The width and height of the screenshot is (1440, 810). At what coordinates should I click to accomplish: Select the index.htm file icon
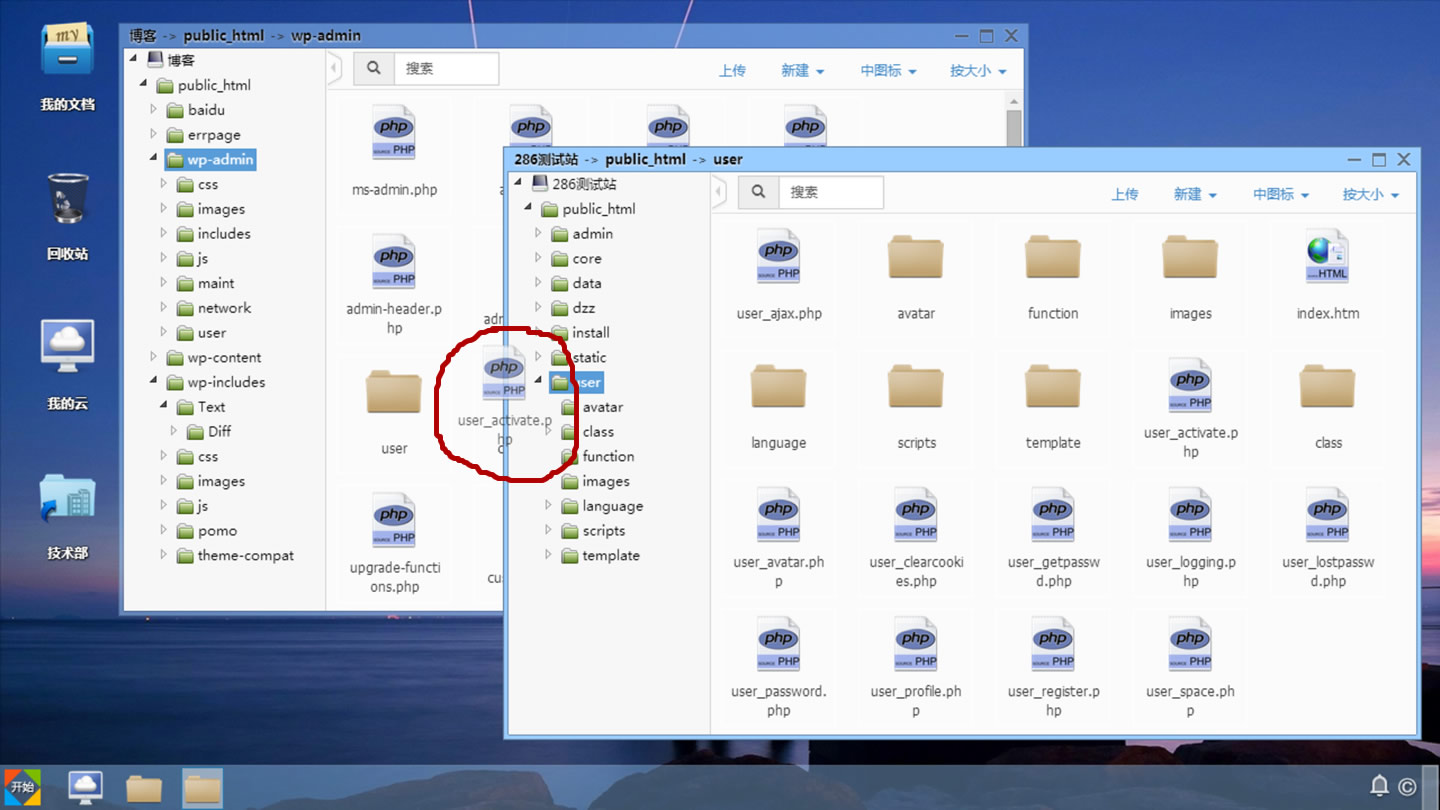tap(1327, 256)
